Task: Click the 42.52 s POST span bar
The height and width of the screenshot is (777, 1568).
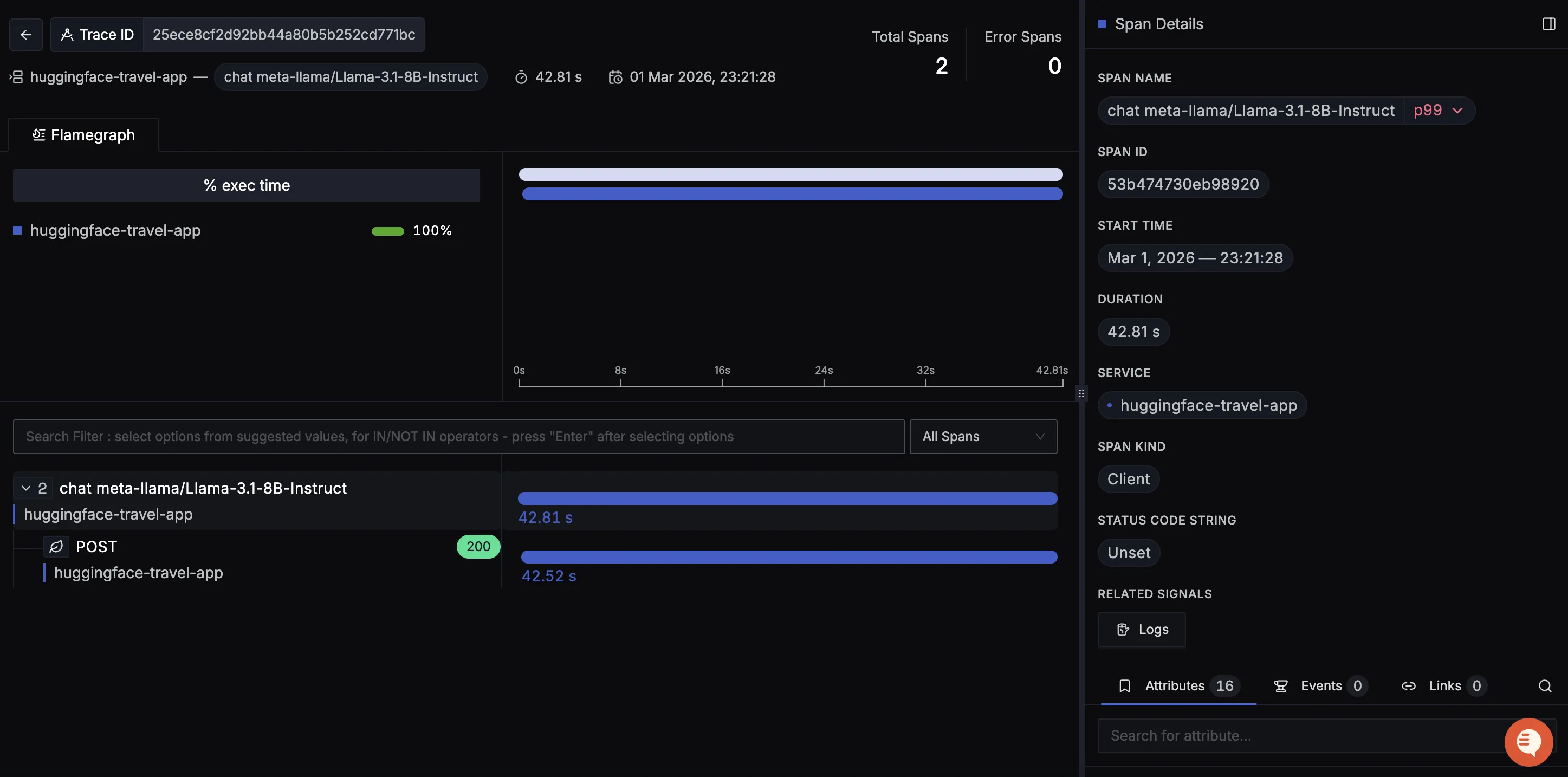Action: pos(789,557)
